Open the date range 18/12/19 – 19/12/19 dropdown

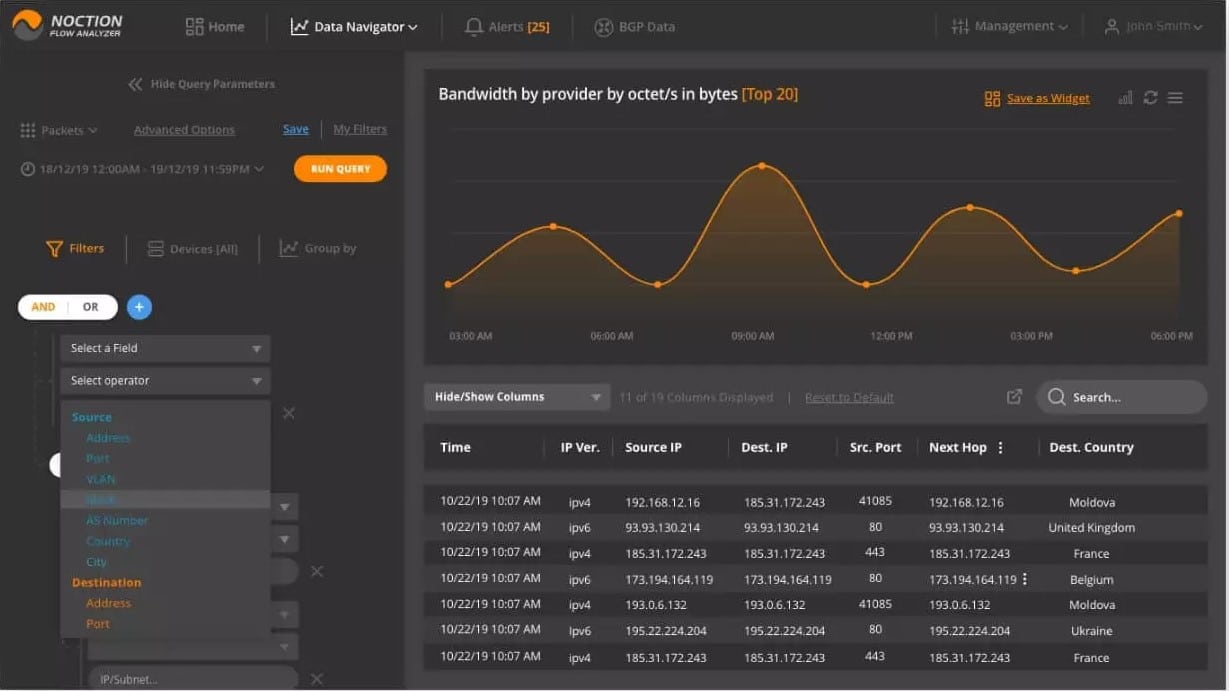pos(142,169)
